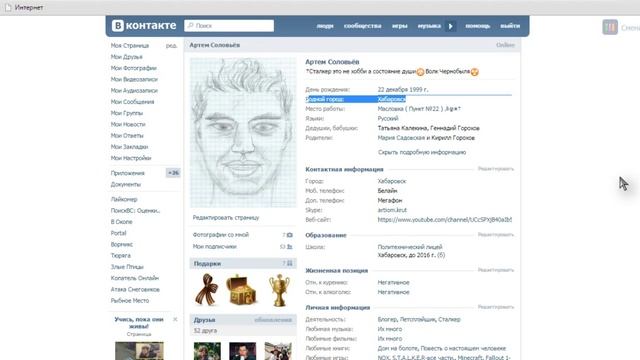
Task: Open люди in top navigation
Action: (x=325, y=26)
